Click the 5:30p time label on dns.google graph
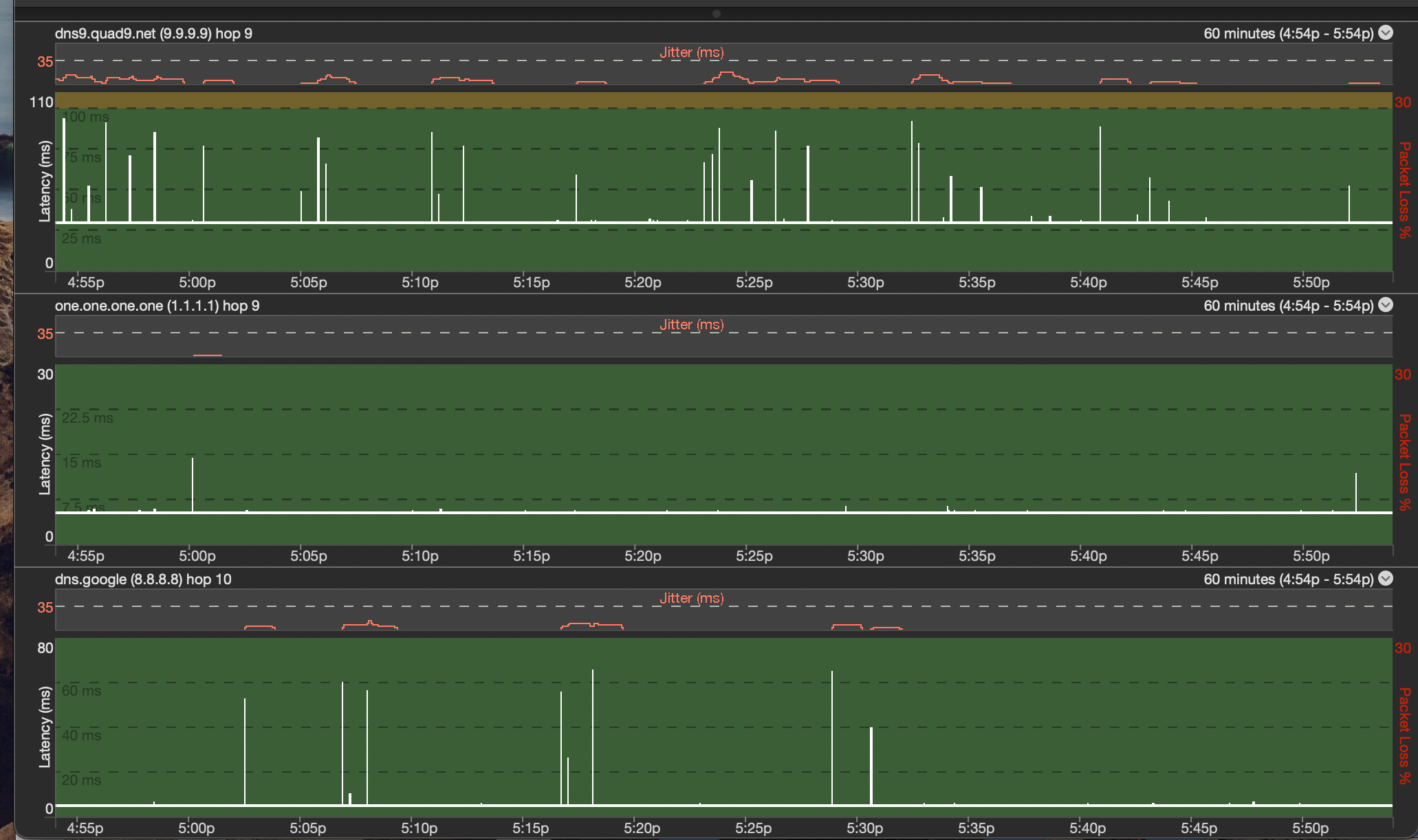The image size is (1418, 840). (865, 828)
